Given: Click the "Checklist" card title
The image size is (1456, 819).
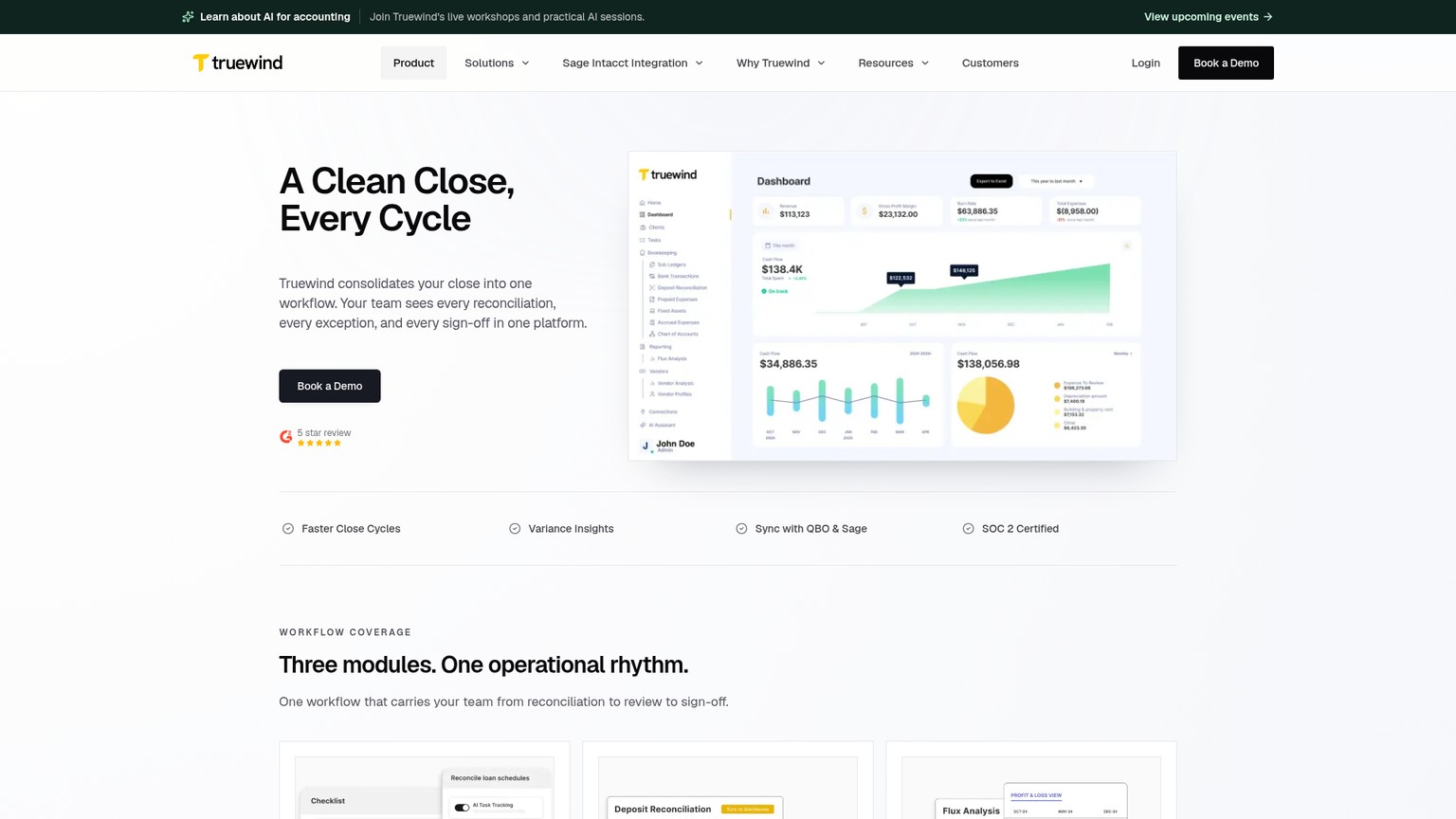Looking at the screenshot, I should pyautogui.click(x=328, y=801).
